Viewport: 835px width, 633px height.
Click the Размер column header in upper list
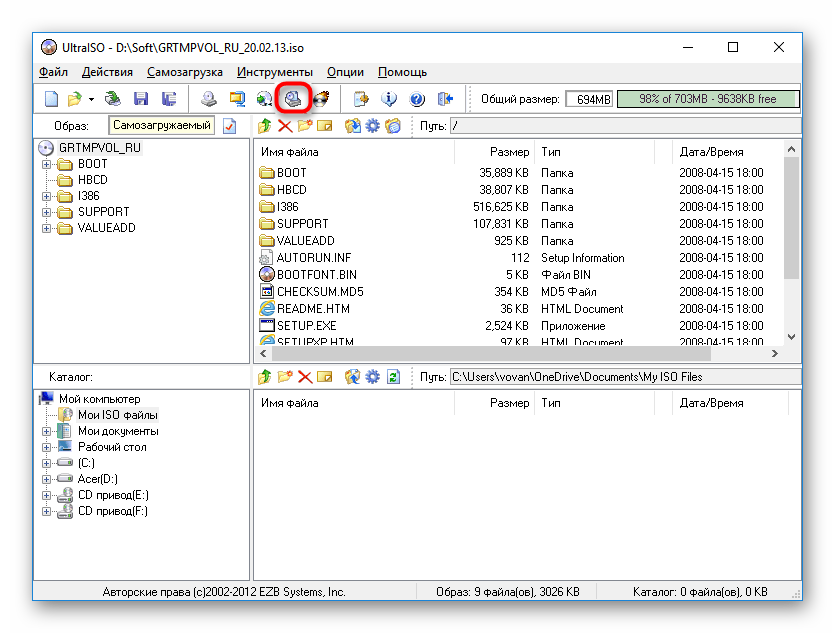click(x=509, y=152)
